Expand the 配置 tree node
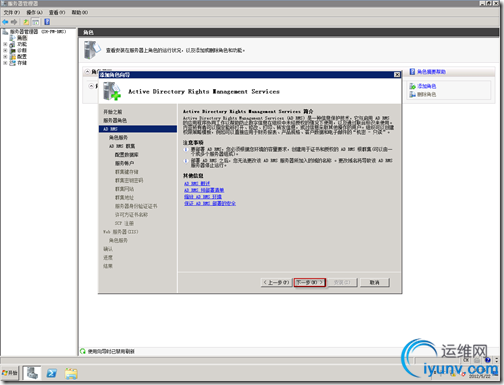The image size is (504, 385). point(5,57)
